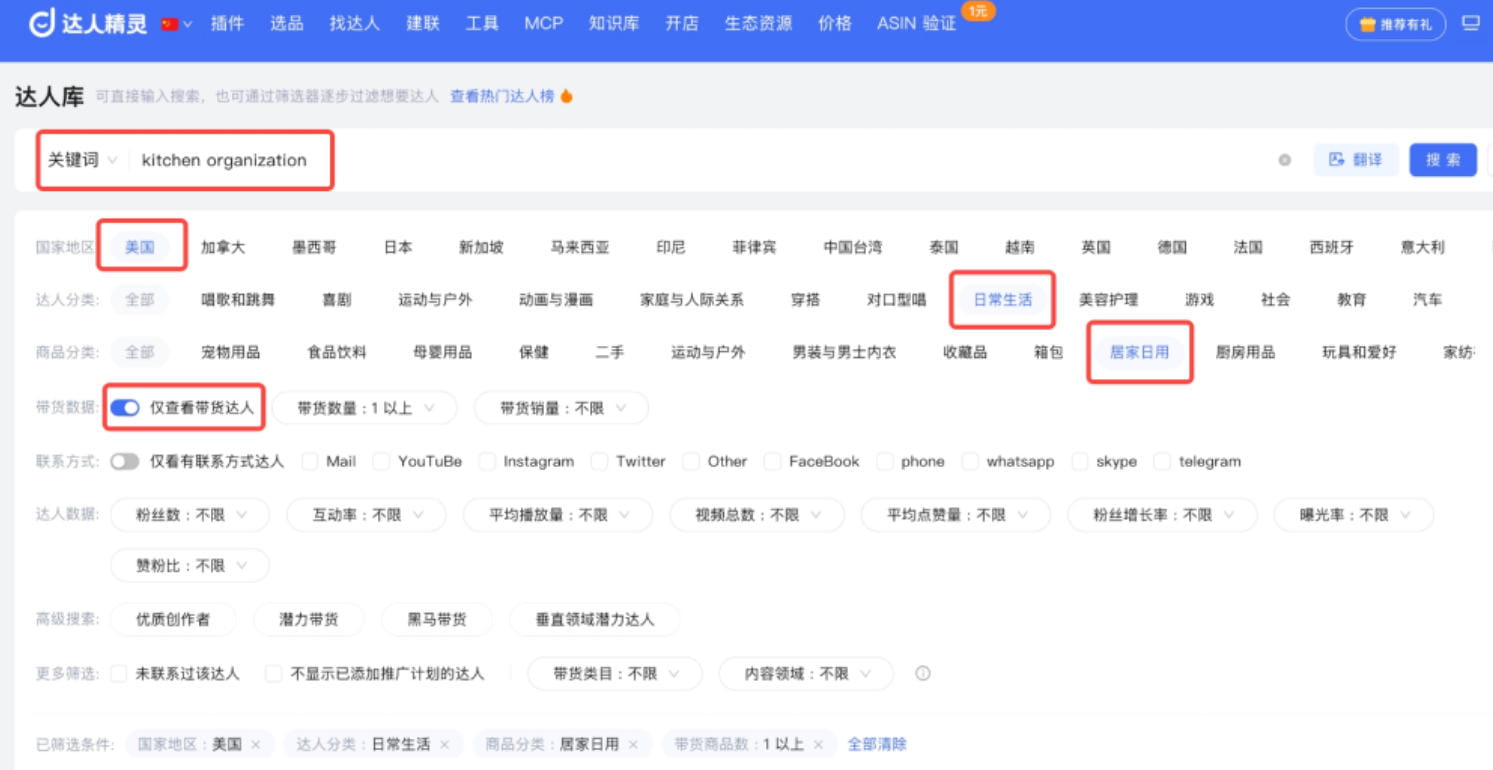Select 宠物用品 product category
Viewport: 1493px width, 770px height.
point(231,352)
